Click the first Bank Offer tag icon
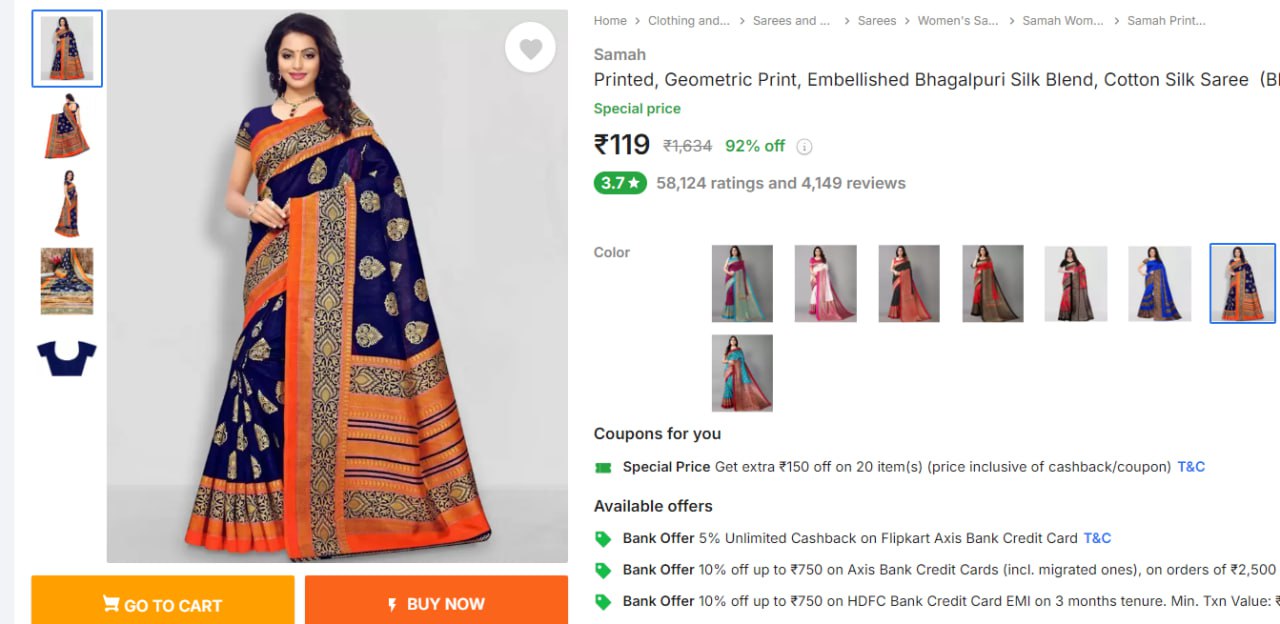 pyautogui.click(x=603, y=538)
